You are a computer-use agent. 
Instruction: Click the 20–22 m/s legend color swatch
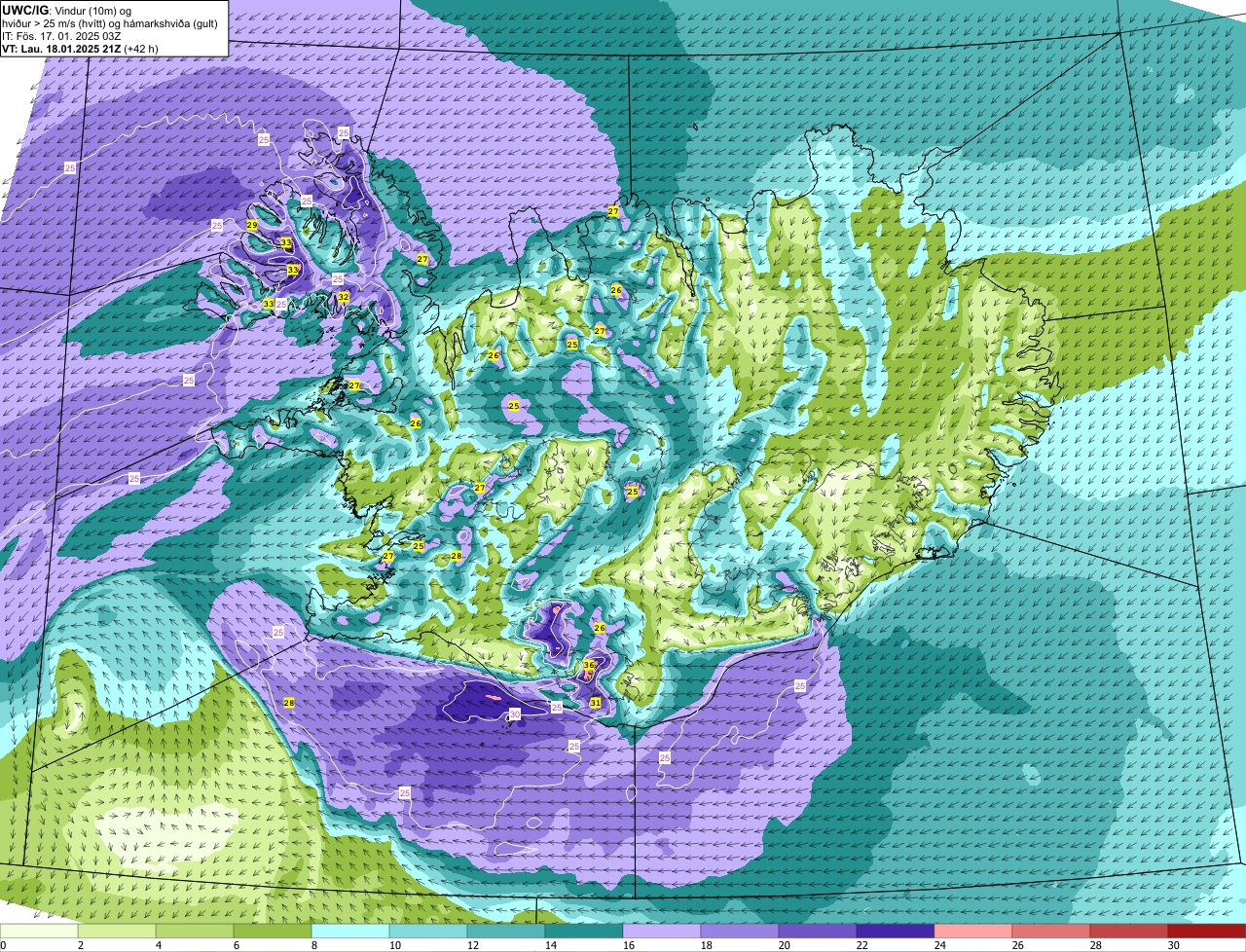[818, 931]
